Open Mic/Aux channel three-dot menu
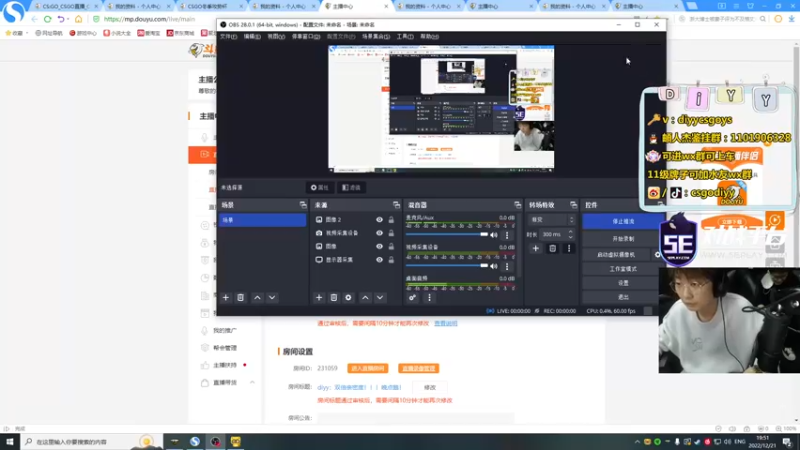Screen dimensions: 800x450 [x=507, y=235]
